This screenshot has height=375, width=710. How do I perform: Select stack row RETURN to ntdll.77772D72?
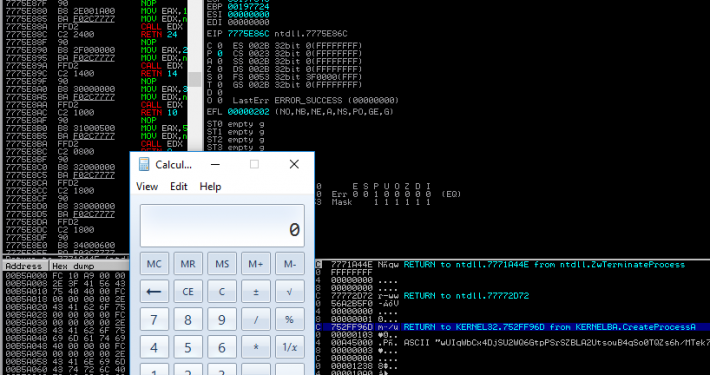512,296
